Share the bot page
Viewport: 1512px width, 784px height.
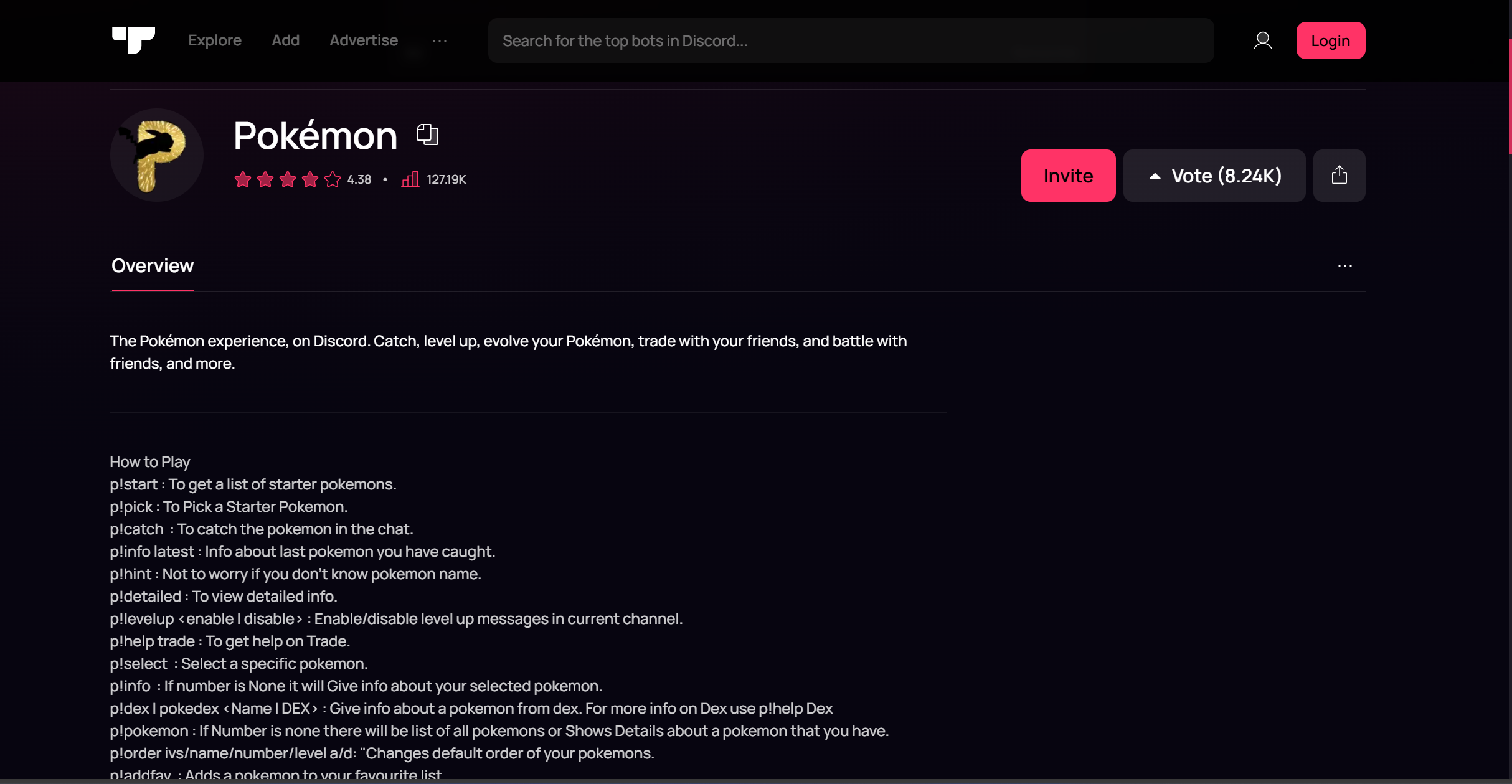point(1339,176)
